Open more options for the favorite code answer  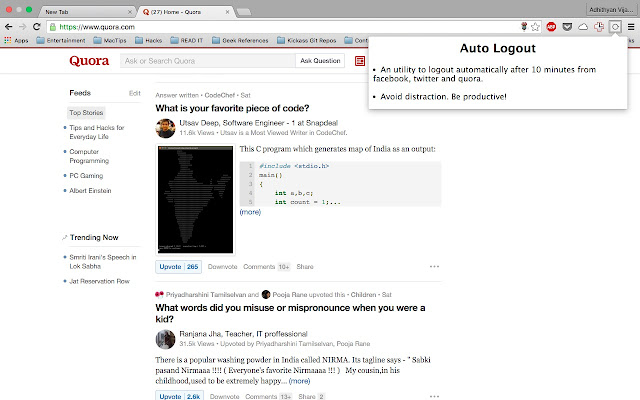tap(434, 267)
